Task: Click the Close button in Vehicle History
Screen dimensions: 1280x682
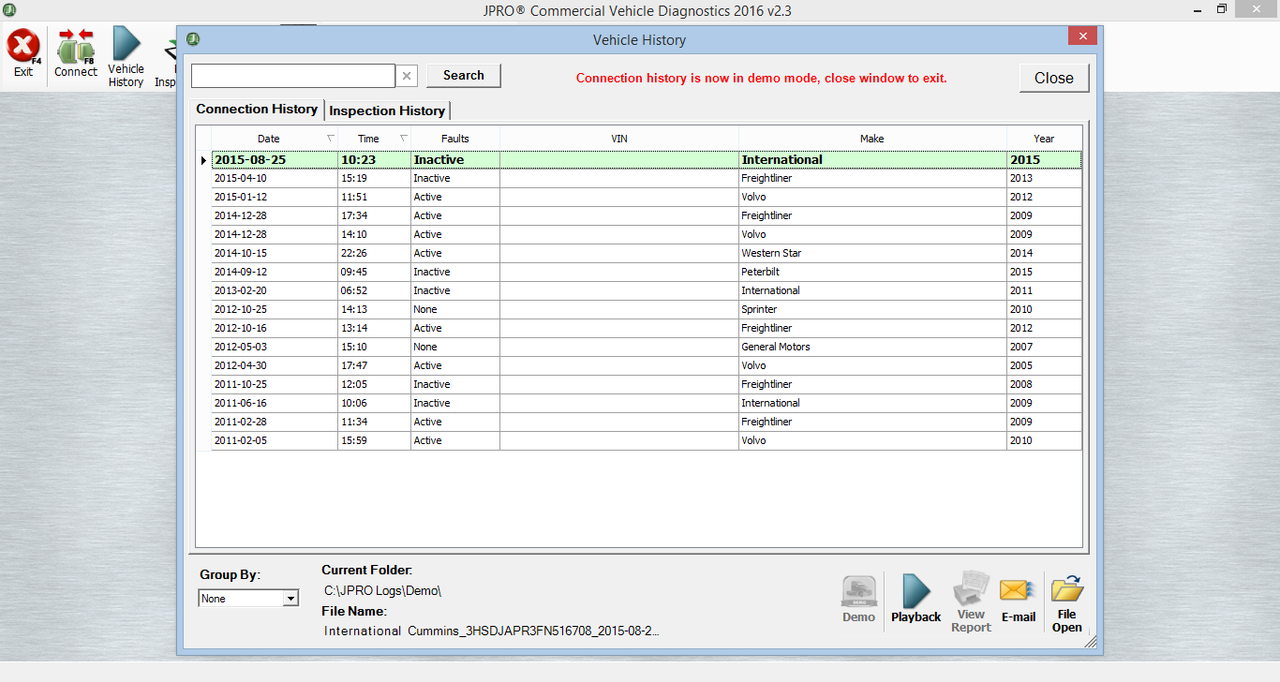Action: coord(1054,78)
